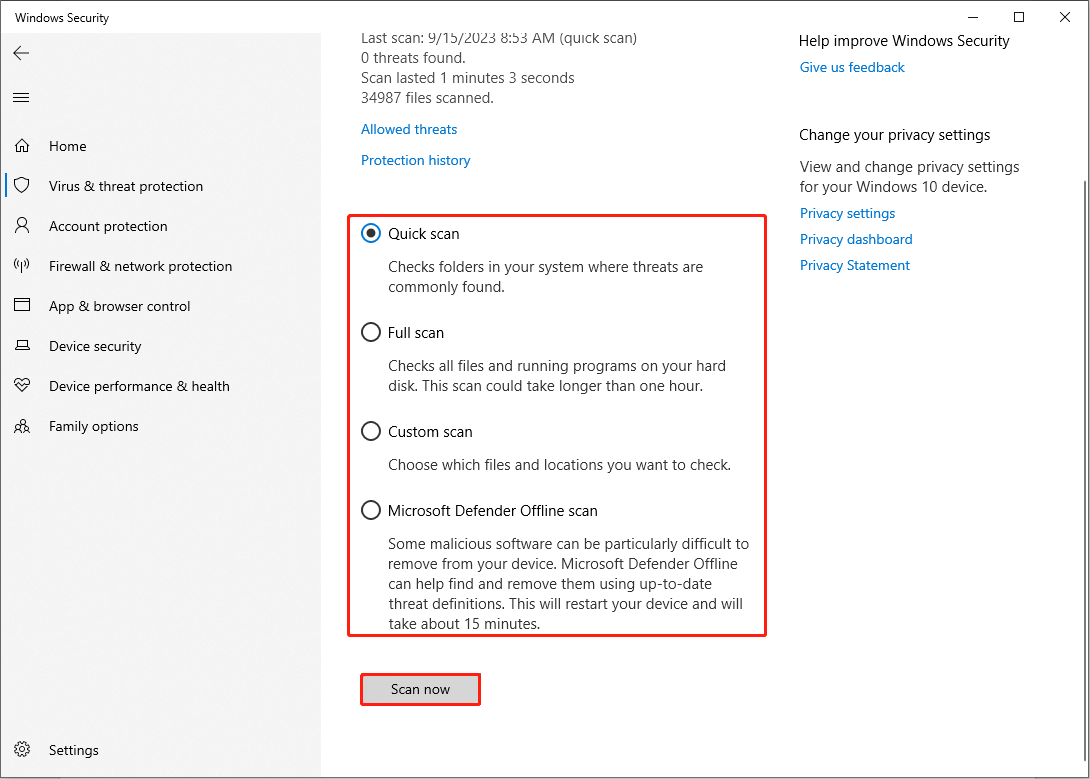This screenshot has width=1090, height=779.
Task: Open the Protection history link
Action: (x=415, y=161)
